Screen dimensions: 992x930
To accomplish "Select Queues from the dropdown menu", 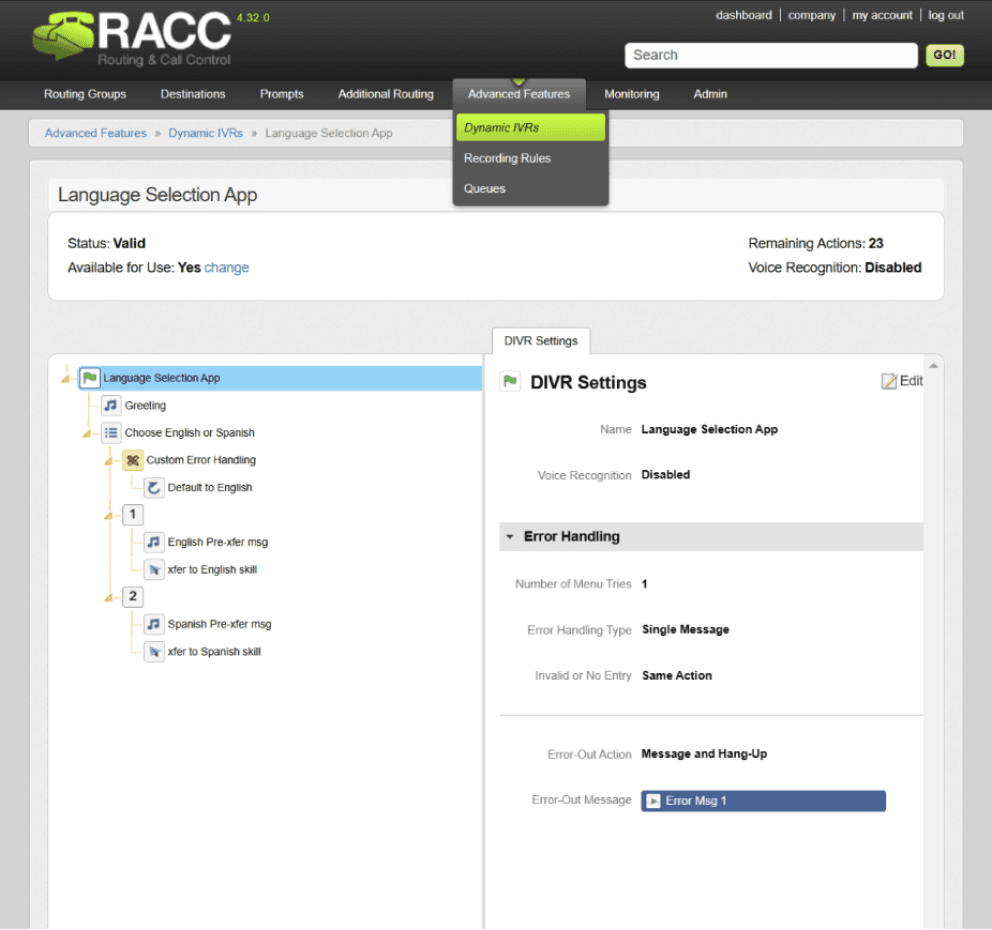I will click(485, 189).
